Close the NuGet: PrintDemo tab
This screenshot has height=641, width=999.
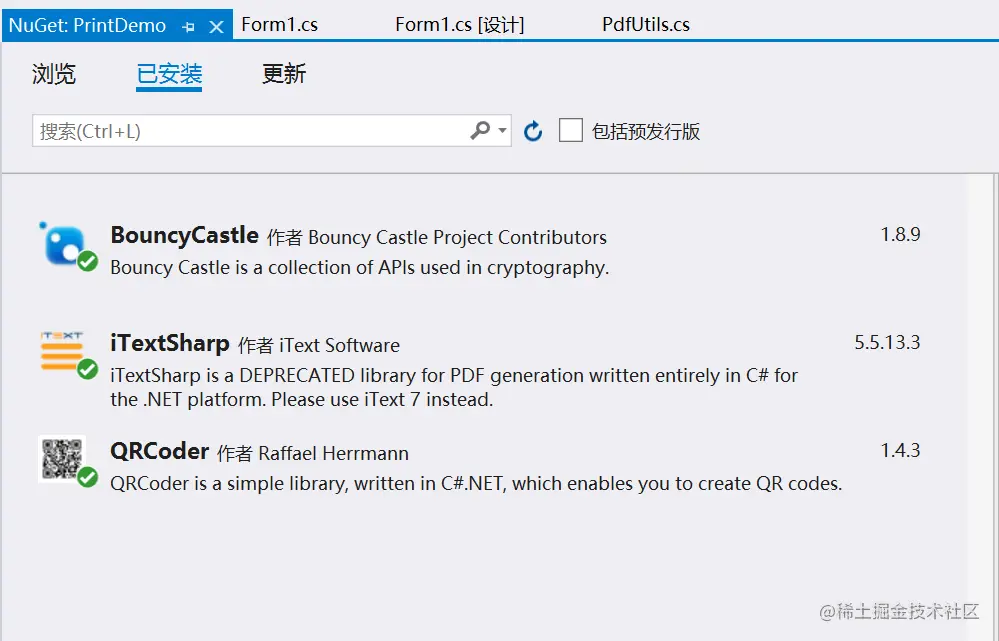pos(216,27)
